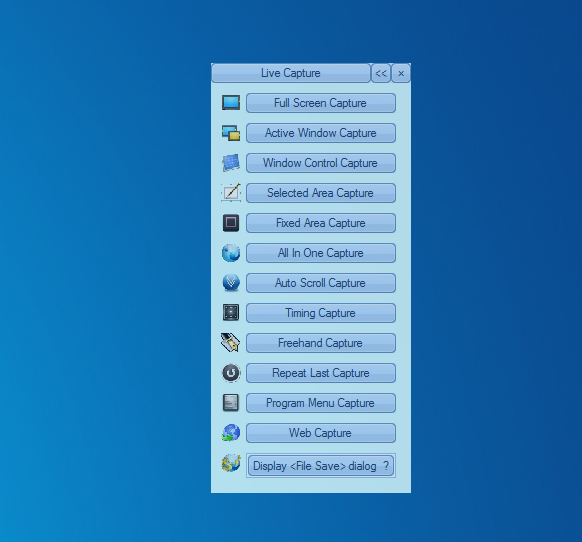
Task: Launch the Auto Scroll Capture button
Action: click(321, 283)
